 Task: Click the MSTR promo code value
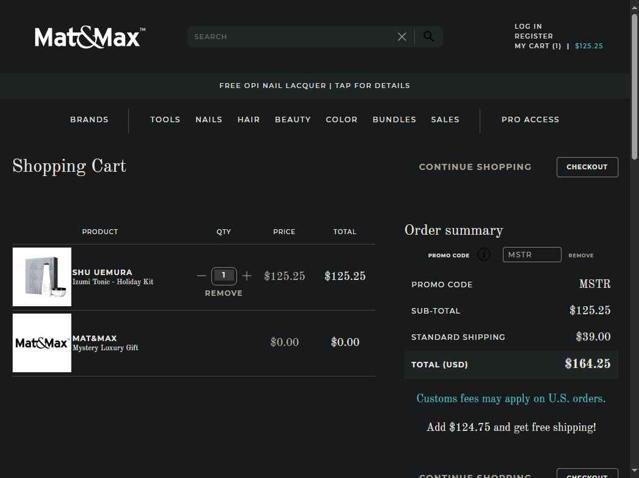click(595, 284)
